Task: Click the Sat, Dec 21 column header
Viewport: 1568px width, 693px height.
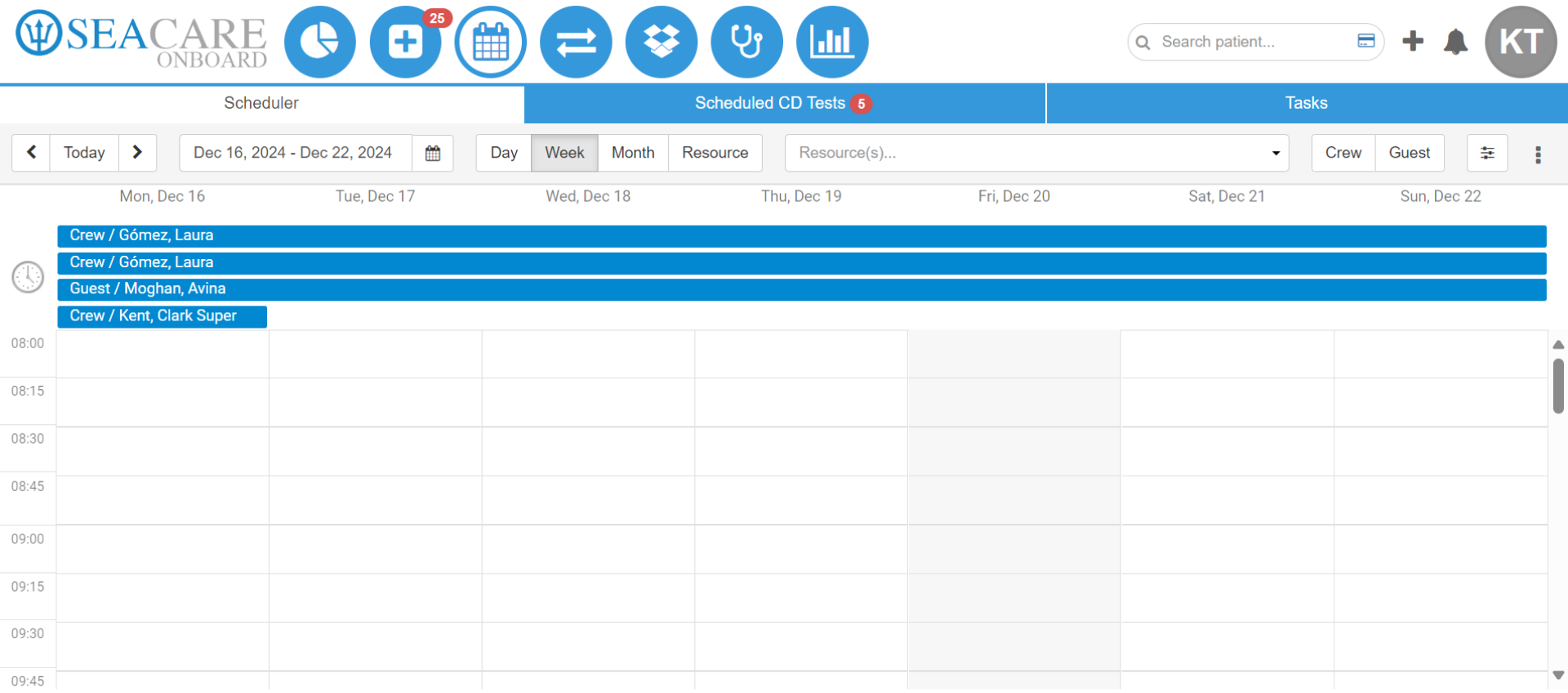Action: (1227, 196)
